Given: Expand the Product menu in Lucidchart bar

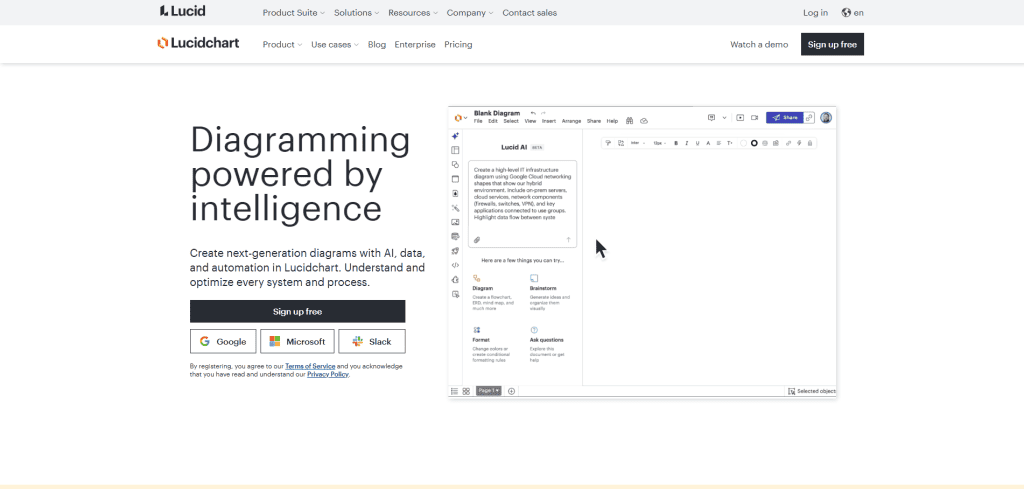Looking at the screenshot, I should pyautogui.click(x=282, y=44).
